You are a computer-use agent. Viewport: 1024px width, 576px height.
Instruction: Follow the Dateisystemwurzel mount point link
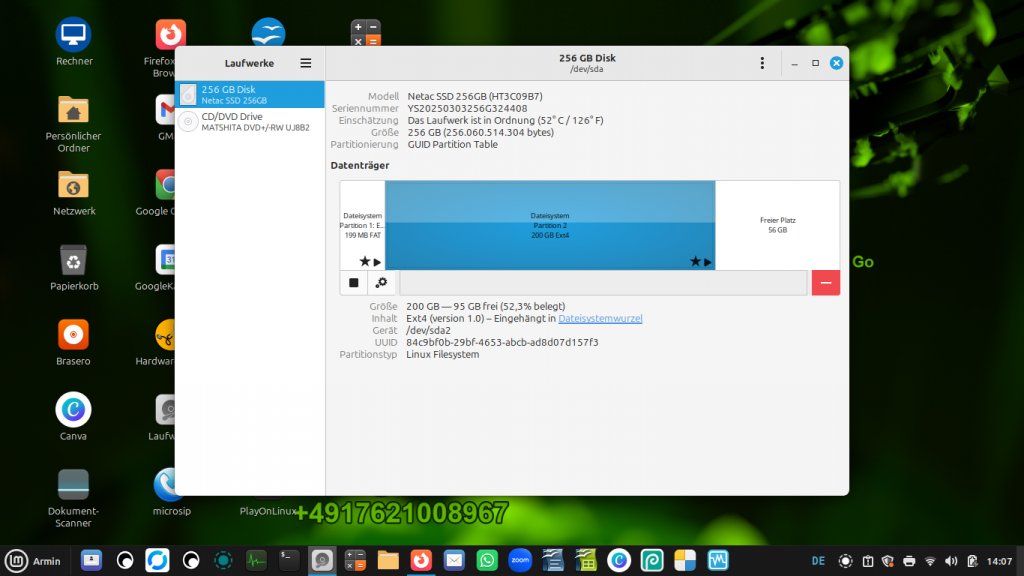[600, 318]
